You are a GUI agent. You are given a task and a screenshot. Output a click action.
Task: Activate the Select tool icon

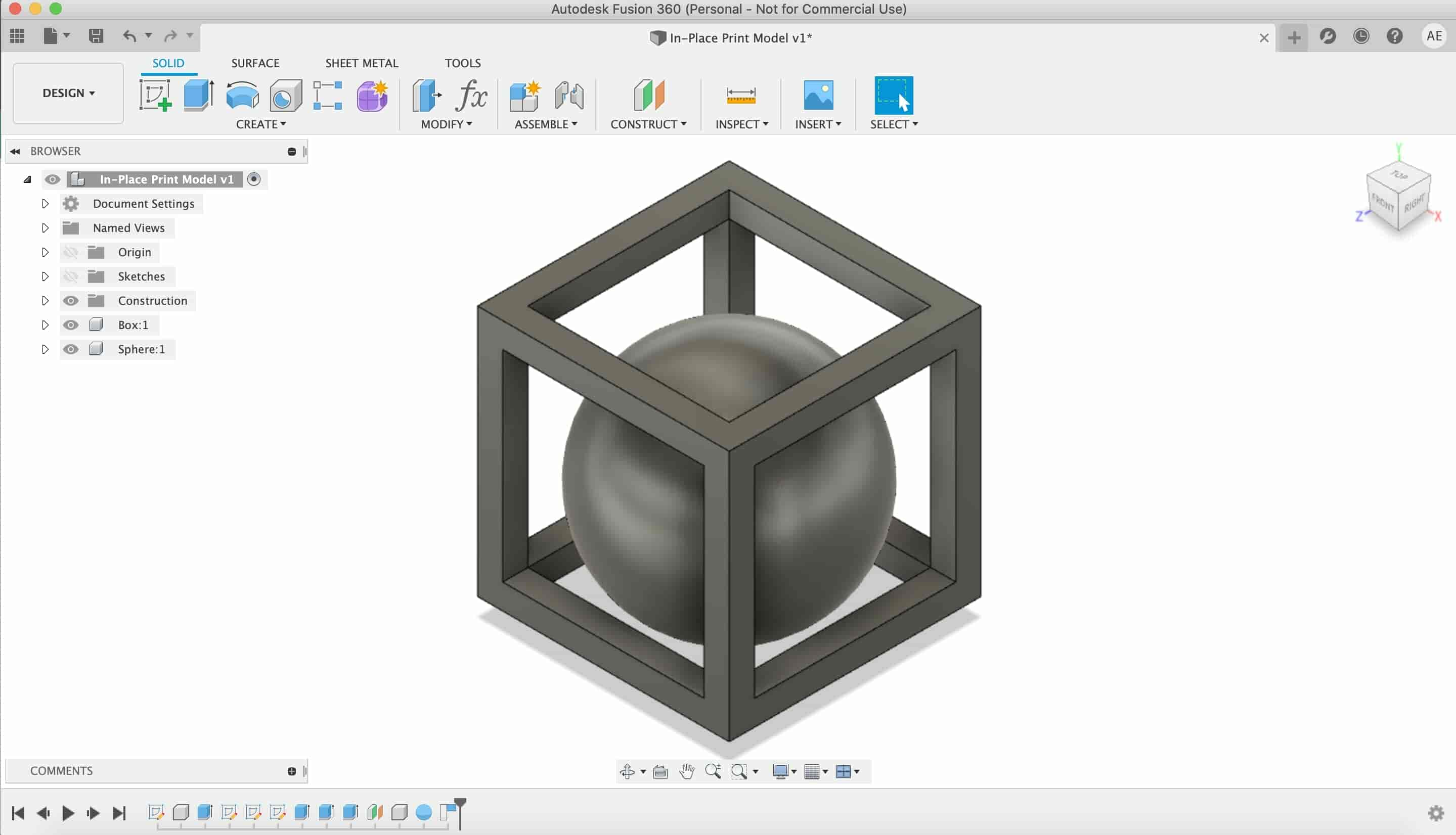894,95
